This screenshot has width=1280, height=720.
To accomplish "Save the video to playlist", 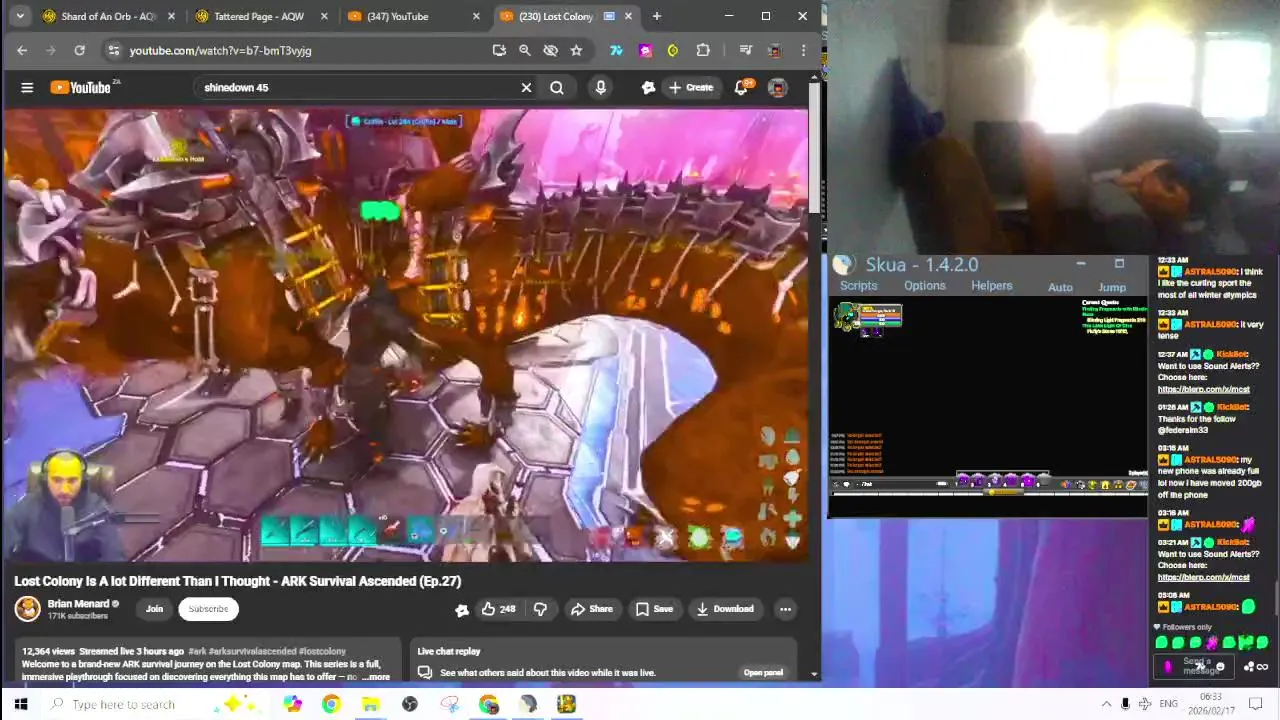I will 654,609.
